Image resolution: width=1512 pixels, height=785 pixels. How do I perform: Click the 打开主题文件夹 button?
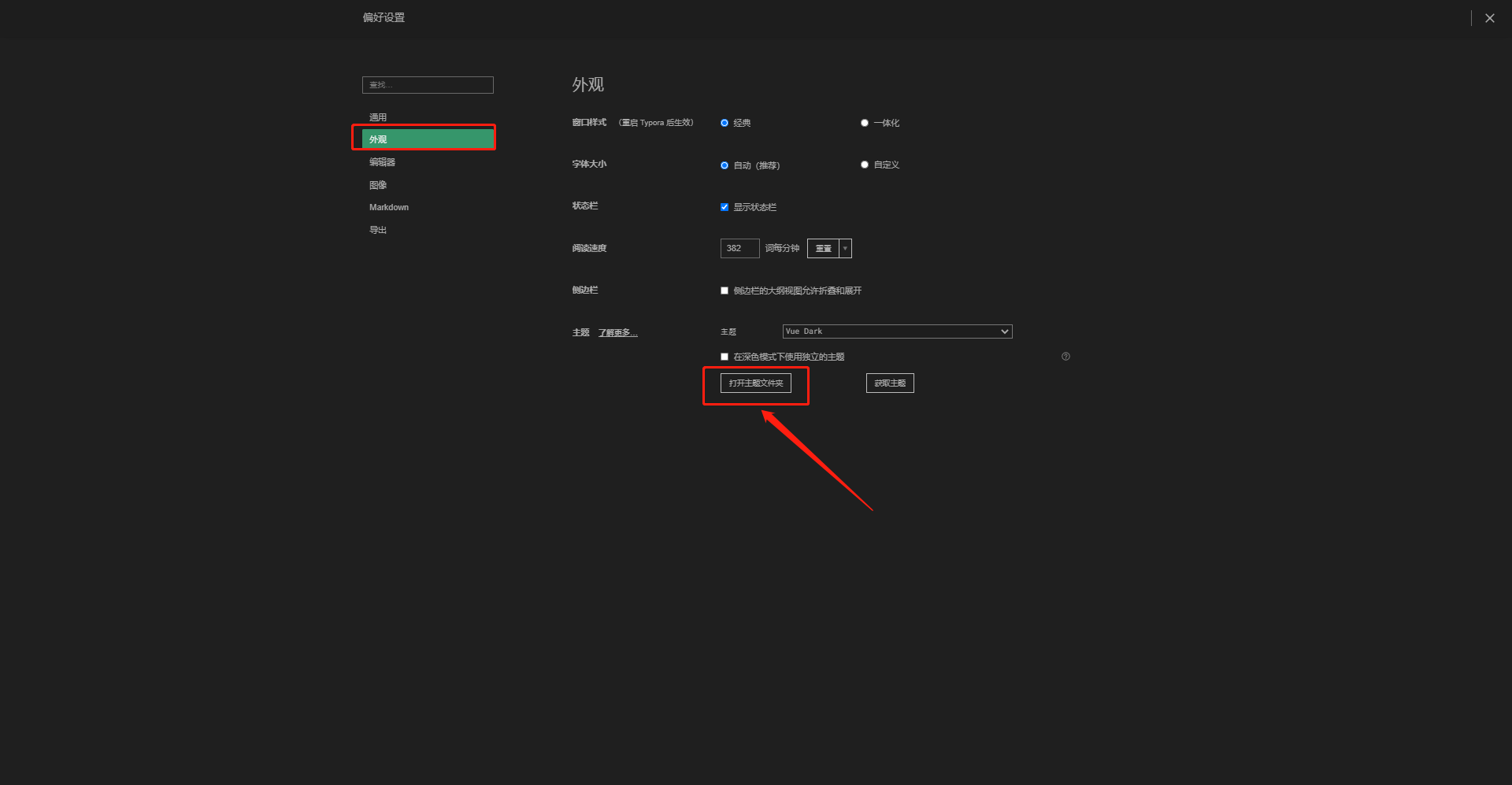coord(755,383)
